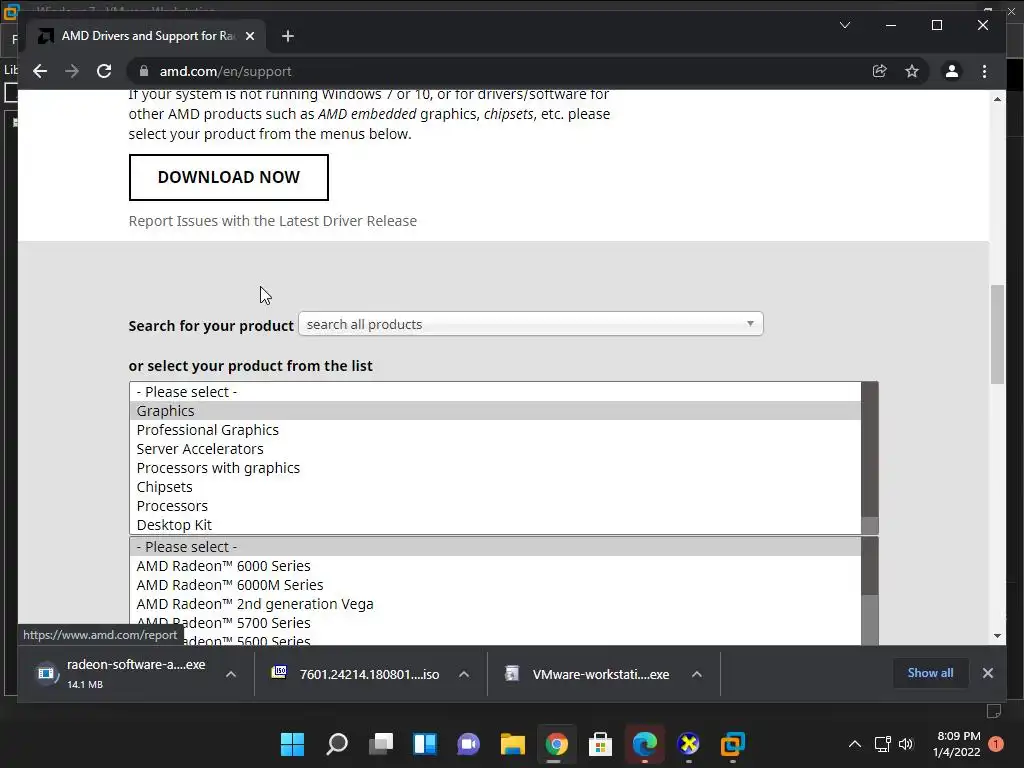
Task: Select AMD Radeon 6000 Series
Action: [x=495, y=566]
